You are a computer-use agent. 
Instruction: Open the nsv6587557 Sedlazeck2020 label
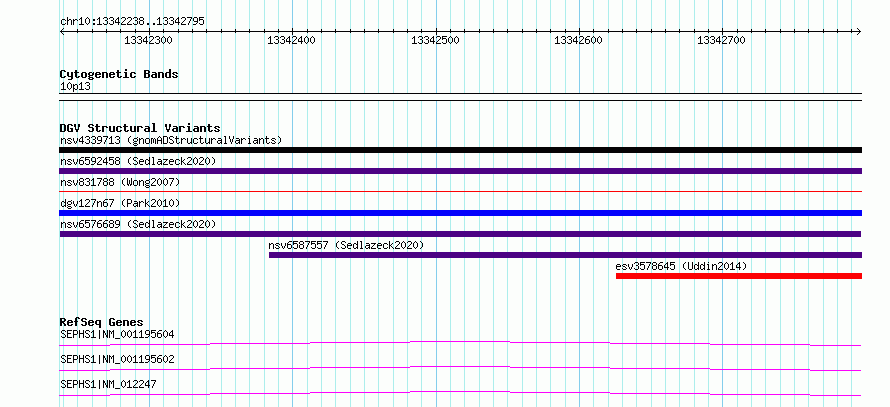[346, 245]
